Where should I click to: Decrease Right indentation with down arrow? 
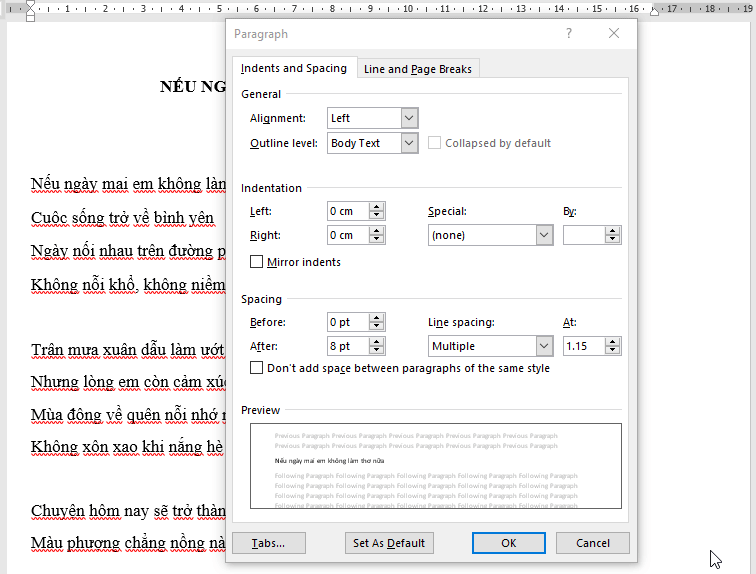click(377, 240)
